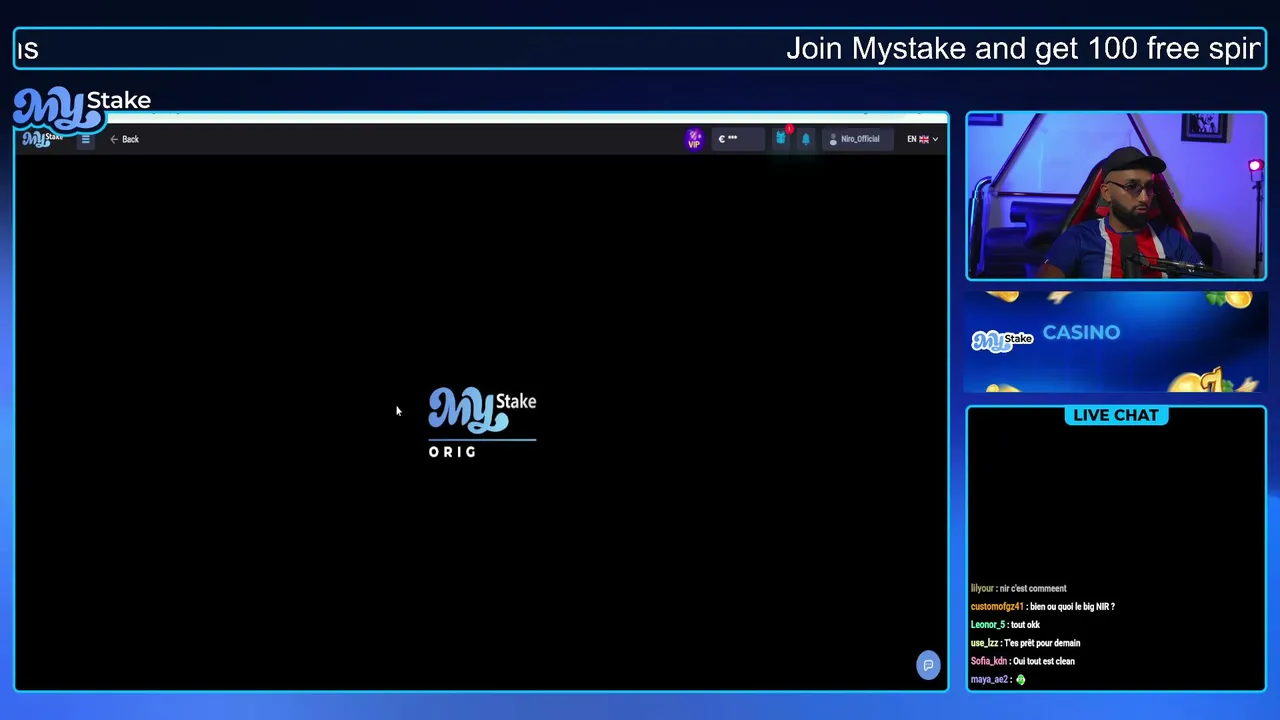Click chat message 'T'es prêt pour demain'
This screenshot has height=720, width=1280.
(1042, 643)
